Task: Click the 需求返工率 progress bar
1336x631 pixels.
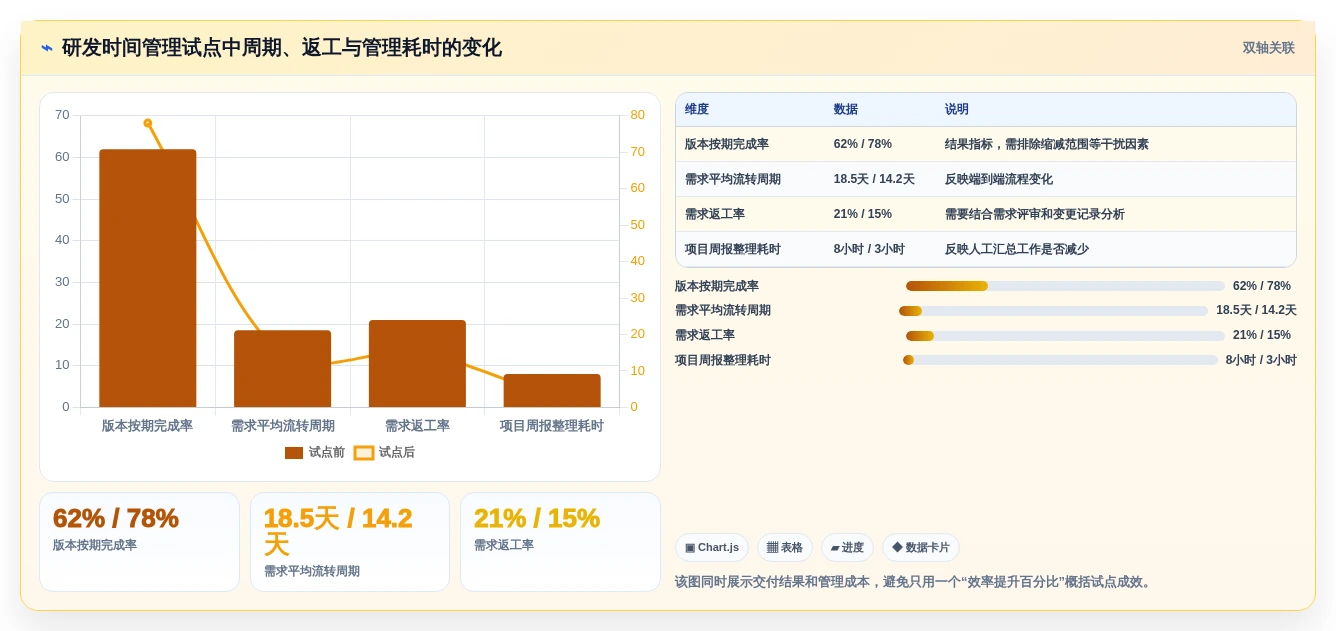Action: coord(1065,336)
